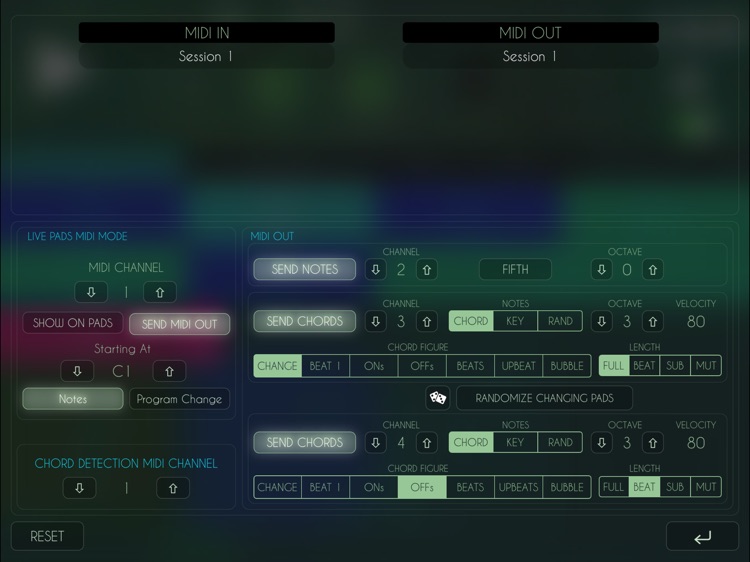The width and height of the screenshot is (750, 562).
Task: Click the RESET button
Action: click(47, 536)
